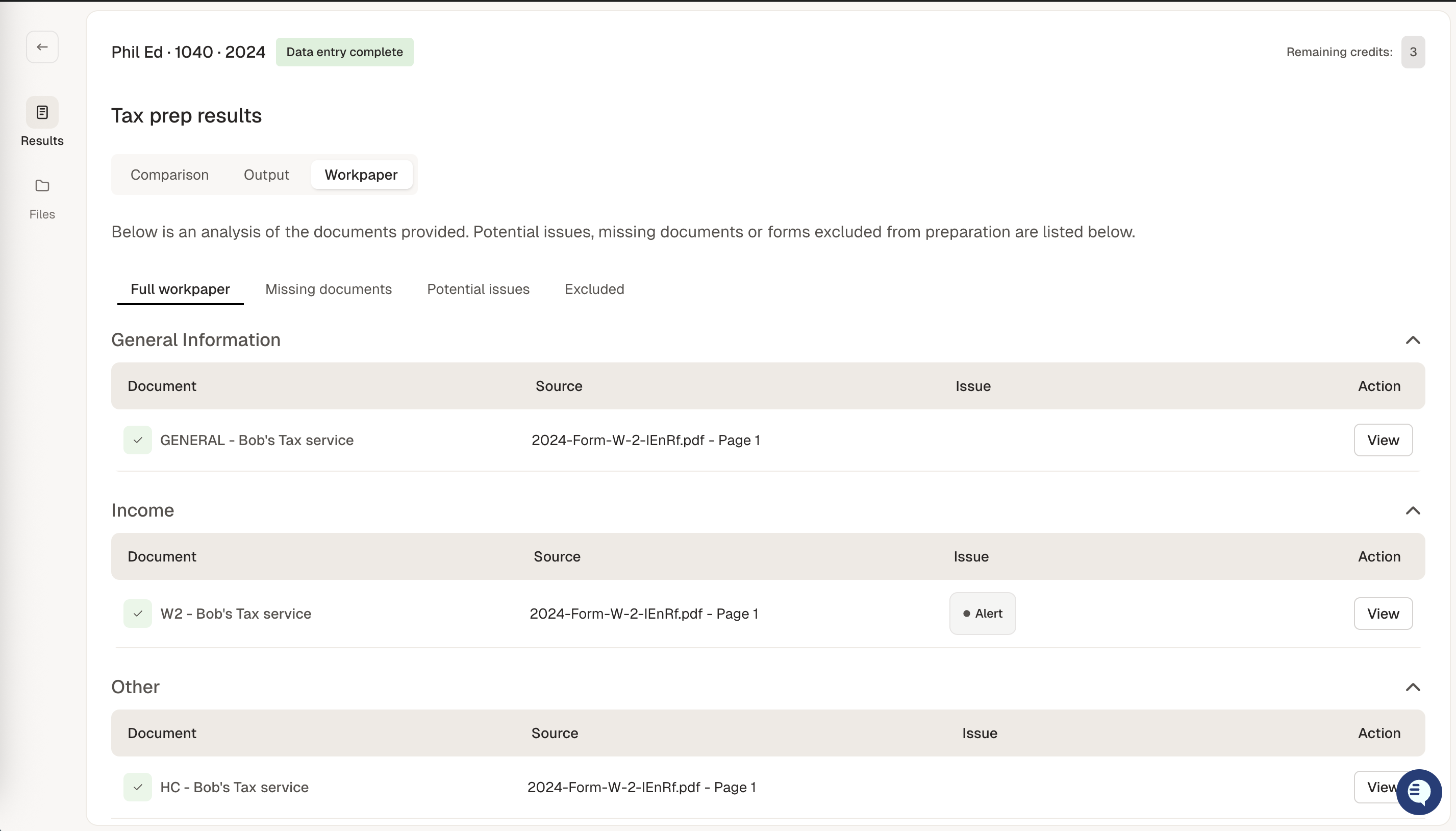Collapse the Other section chevron
Image resolution: width=1456 pixels, height=831 pixels.
[1412, 687]
